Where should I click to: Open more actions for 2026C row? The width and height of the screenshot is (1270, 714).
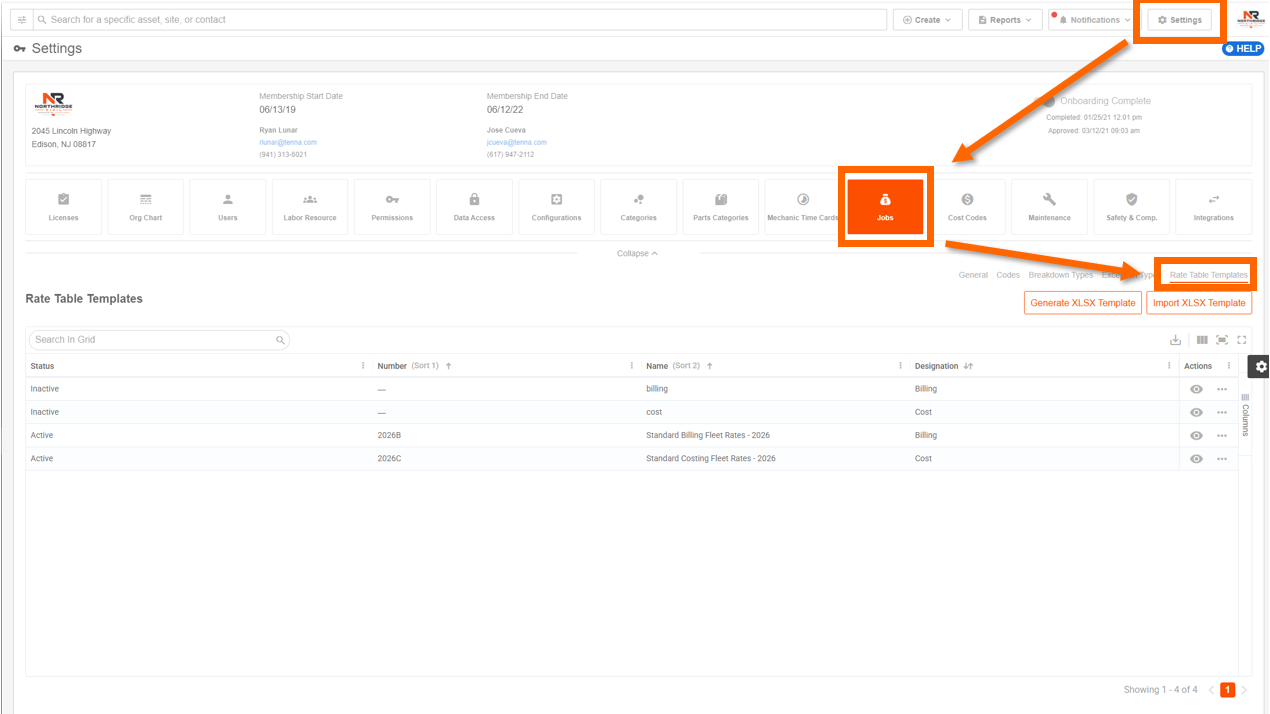pyautogui.click(x=1221, y=459)
